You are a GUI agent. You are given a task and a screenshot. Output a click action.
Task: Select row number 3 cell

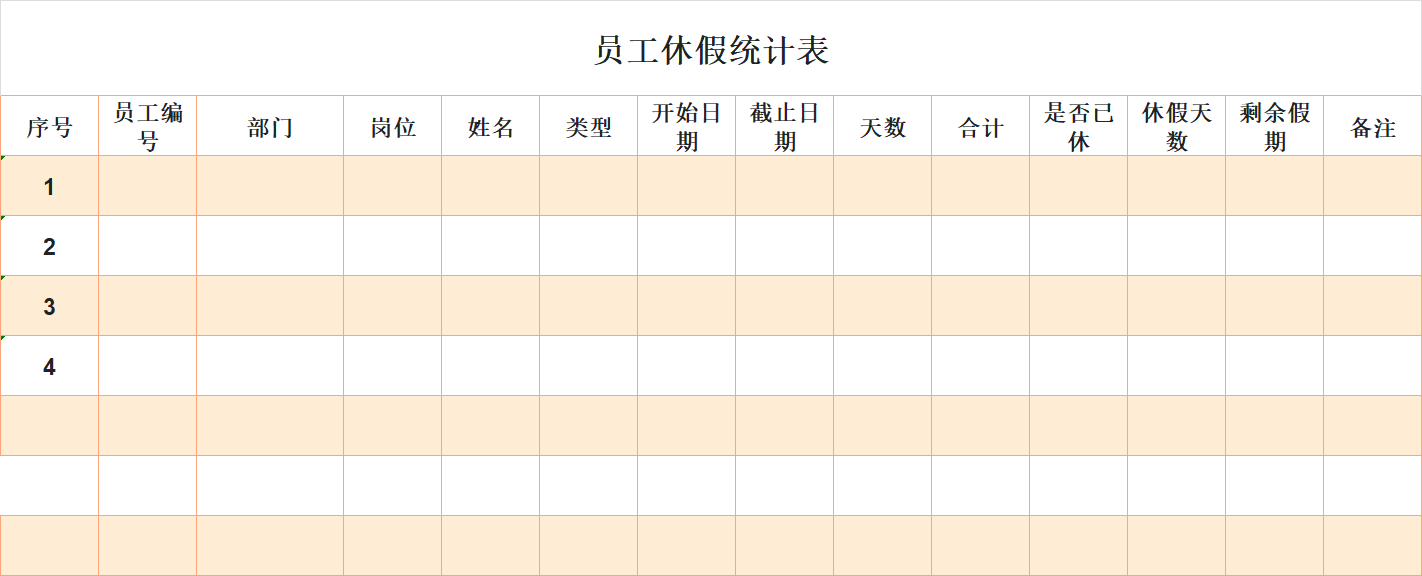[51, 306]
